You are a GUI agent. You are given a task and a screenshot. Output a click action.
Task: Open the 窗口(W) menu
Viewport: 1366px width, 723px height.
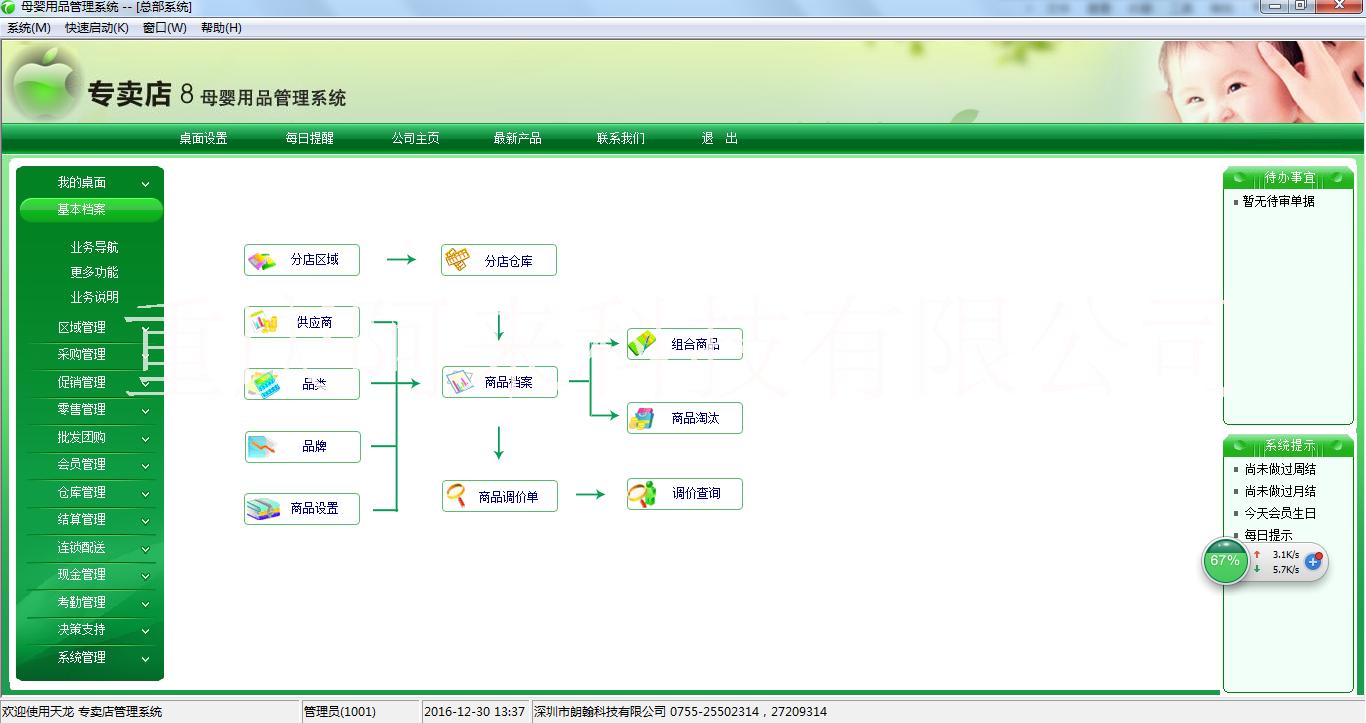pos(165,28)
